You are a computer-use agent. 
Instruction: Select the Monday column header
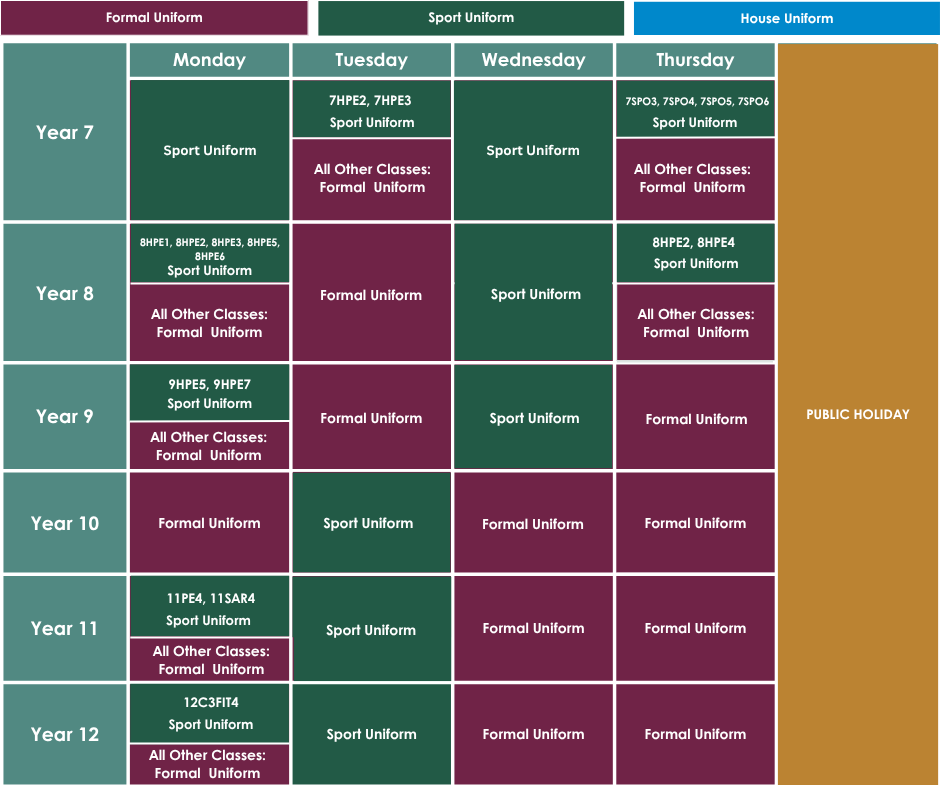click(x=209, y=60)
